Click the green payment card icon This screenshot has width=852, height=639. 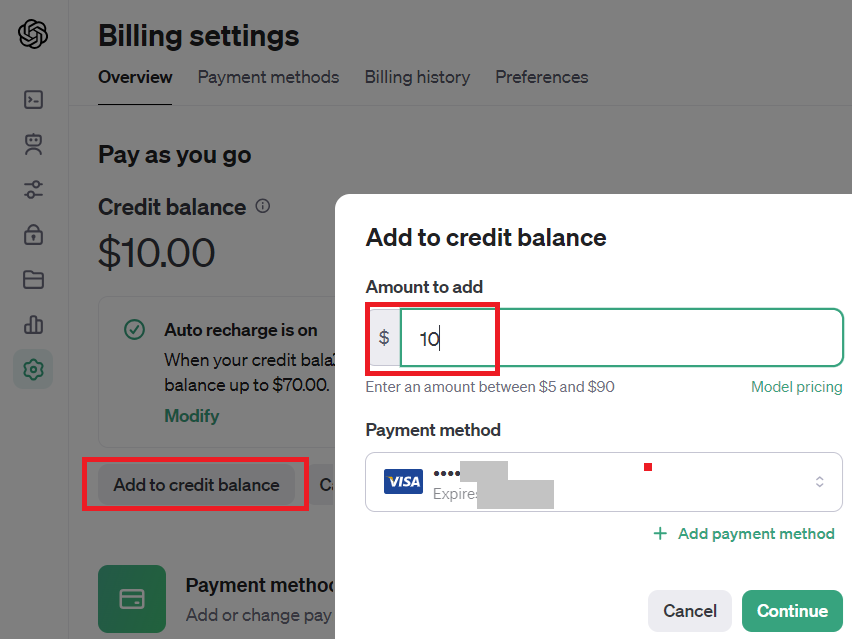coord(132,599)
